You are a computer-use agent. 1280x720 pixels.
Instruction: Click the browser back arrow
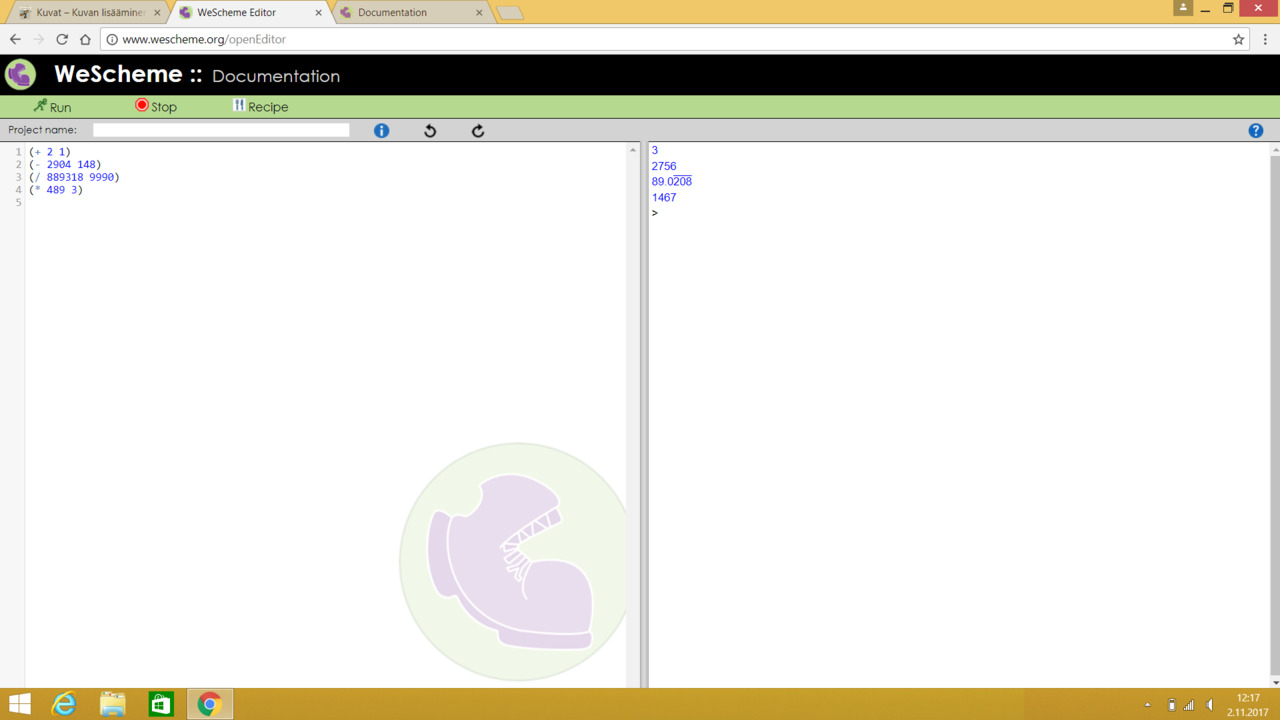[15, 40]
